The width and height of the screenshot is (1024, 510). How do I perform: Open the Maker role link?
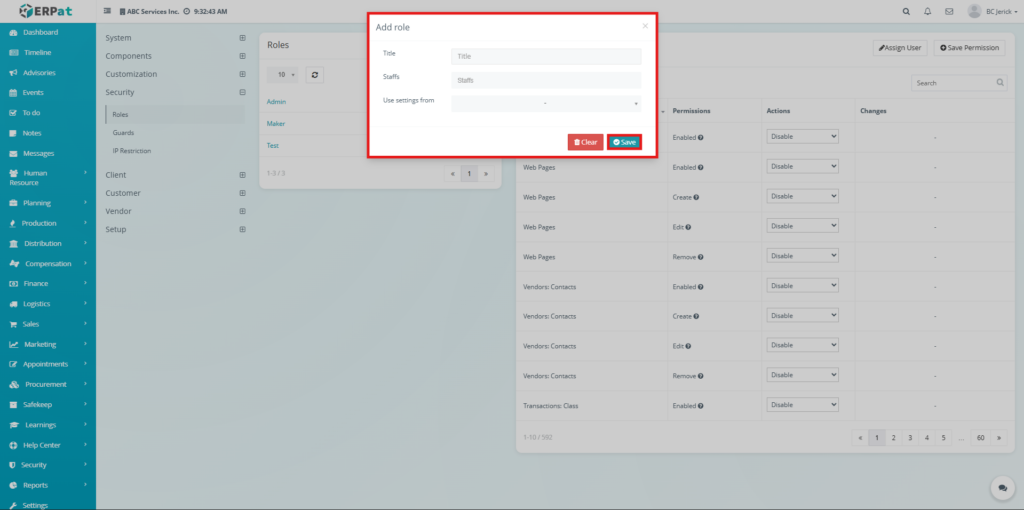[276, 123]
